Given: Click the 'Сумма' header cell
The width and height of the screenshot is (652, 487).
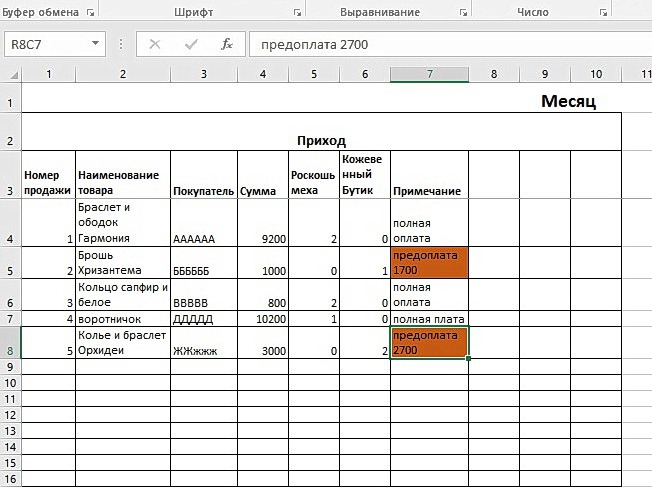Looking at the screenshot, I should pyautogui.click(x=263, y=175).
